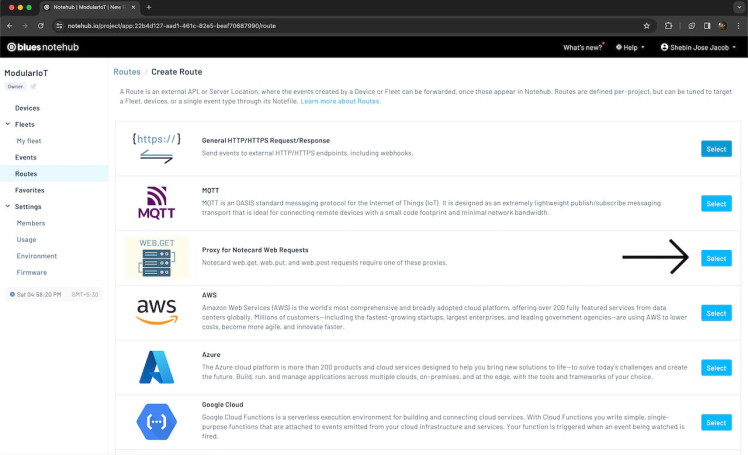Open Usage settings page
The image size is (748, 455).
point(26,239)
